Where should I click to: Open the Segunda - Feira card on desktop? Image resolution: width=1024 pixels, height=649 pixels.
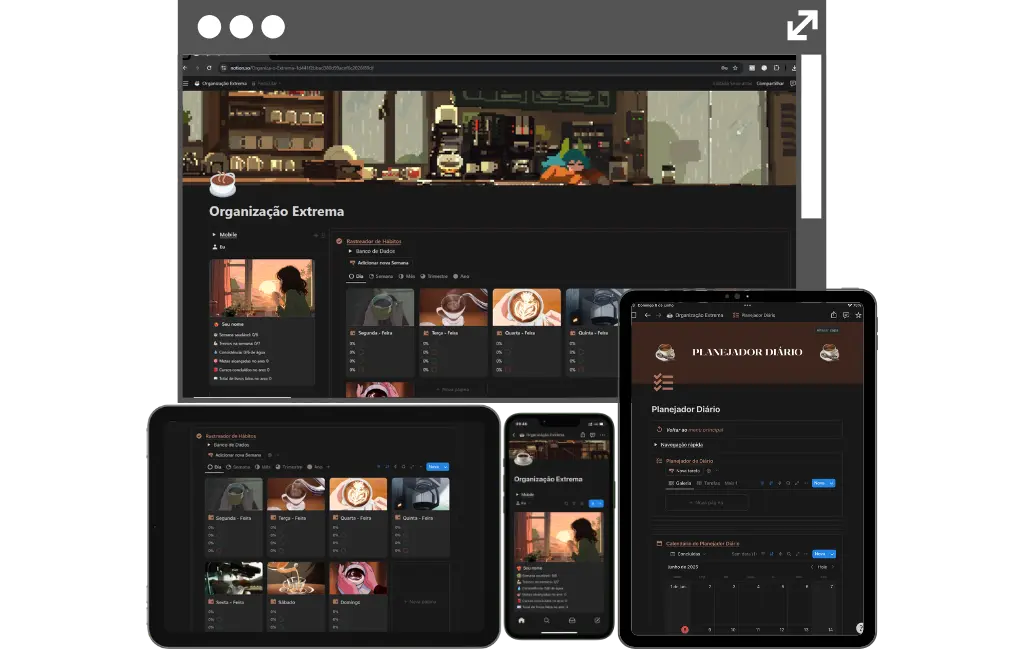coord(380,332)
